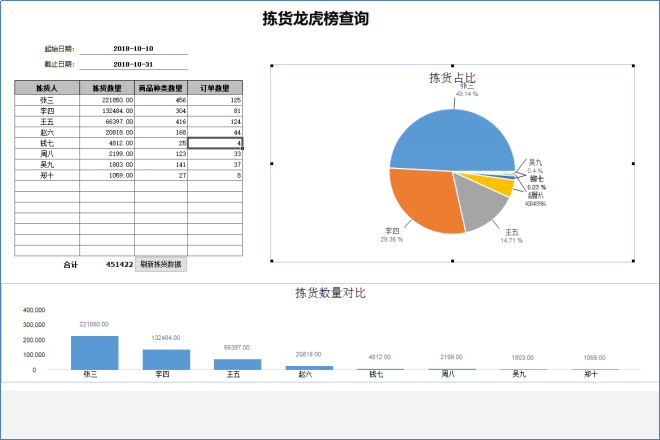
Task: Select the 李四 bar in bar chart
Action: click(x=166, y=360)
